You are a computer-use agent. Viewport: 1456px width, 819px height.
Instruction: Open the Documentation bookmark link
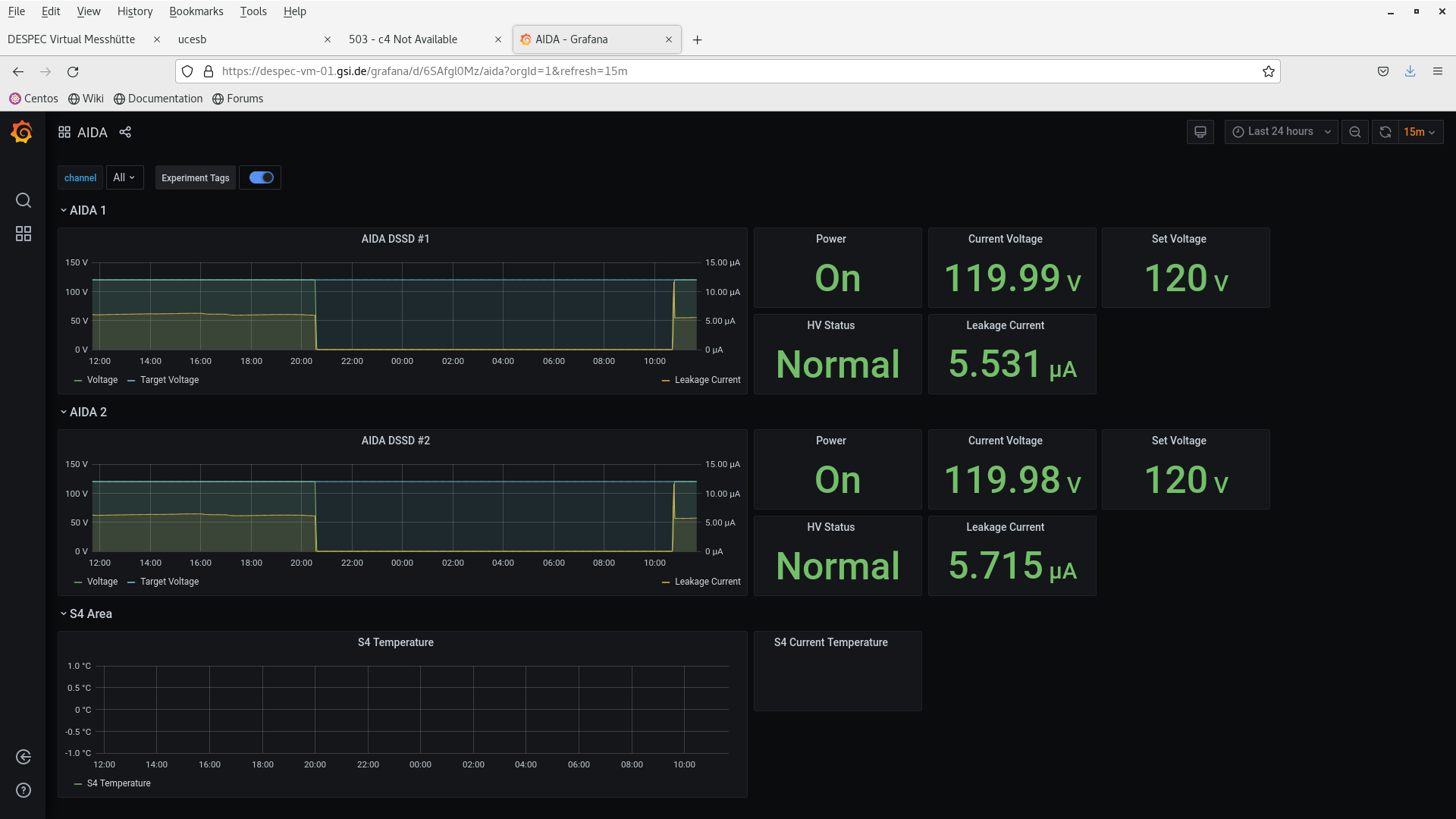165,99
